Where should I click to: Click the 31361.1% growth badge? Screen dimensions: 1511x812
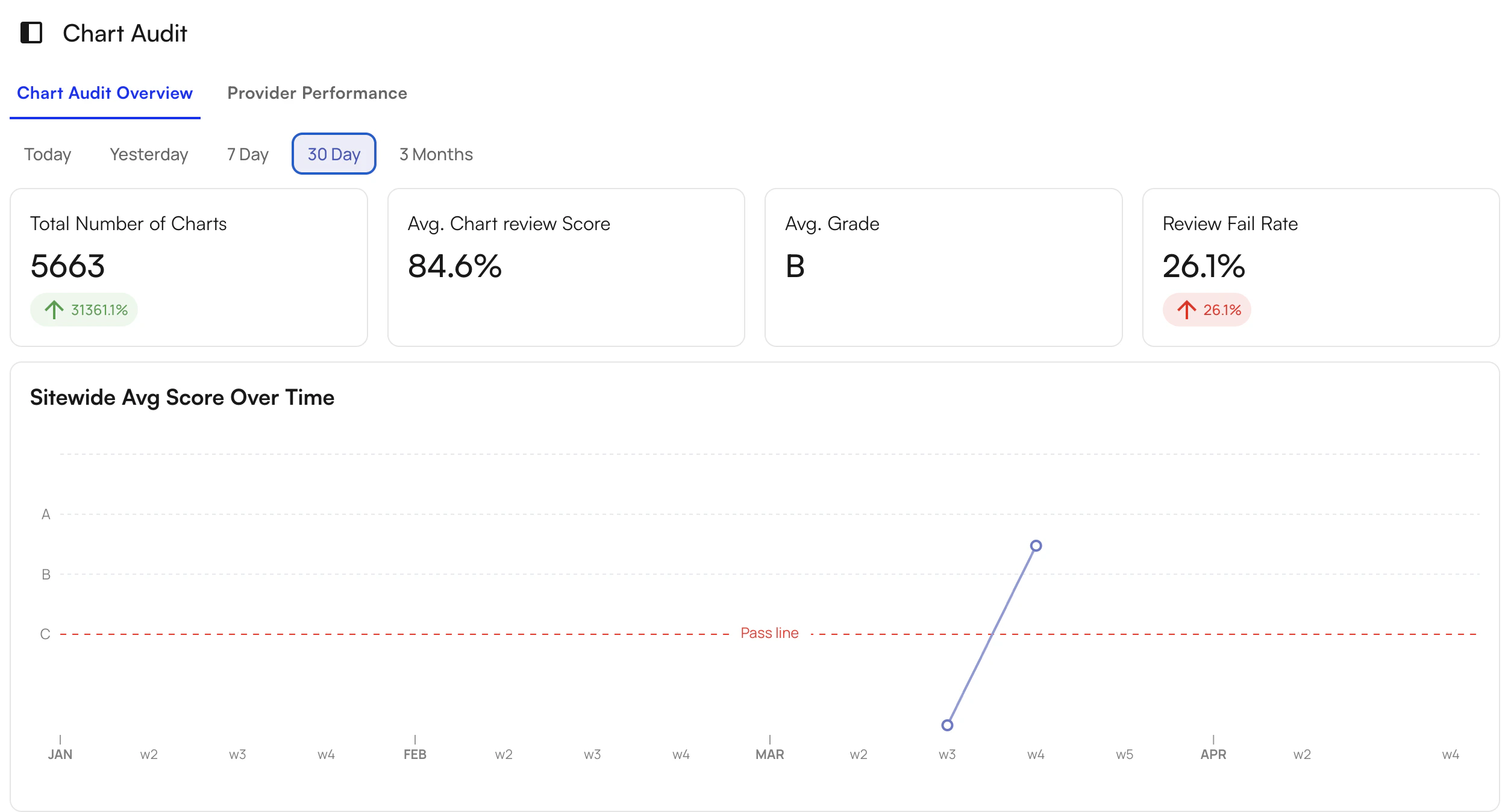84,309
